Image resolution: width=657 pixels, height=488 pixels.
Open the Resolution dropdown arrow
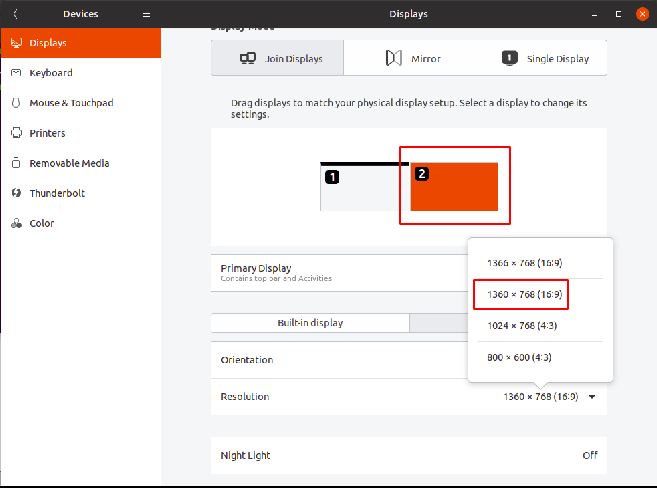pyautogui.click(x=592, y=397)
